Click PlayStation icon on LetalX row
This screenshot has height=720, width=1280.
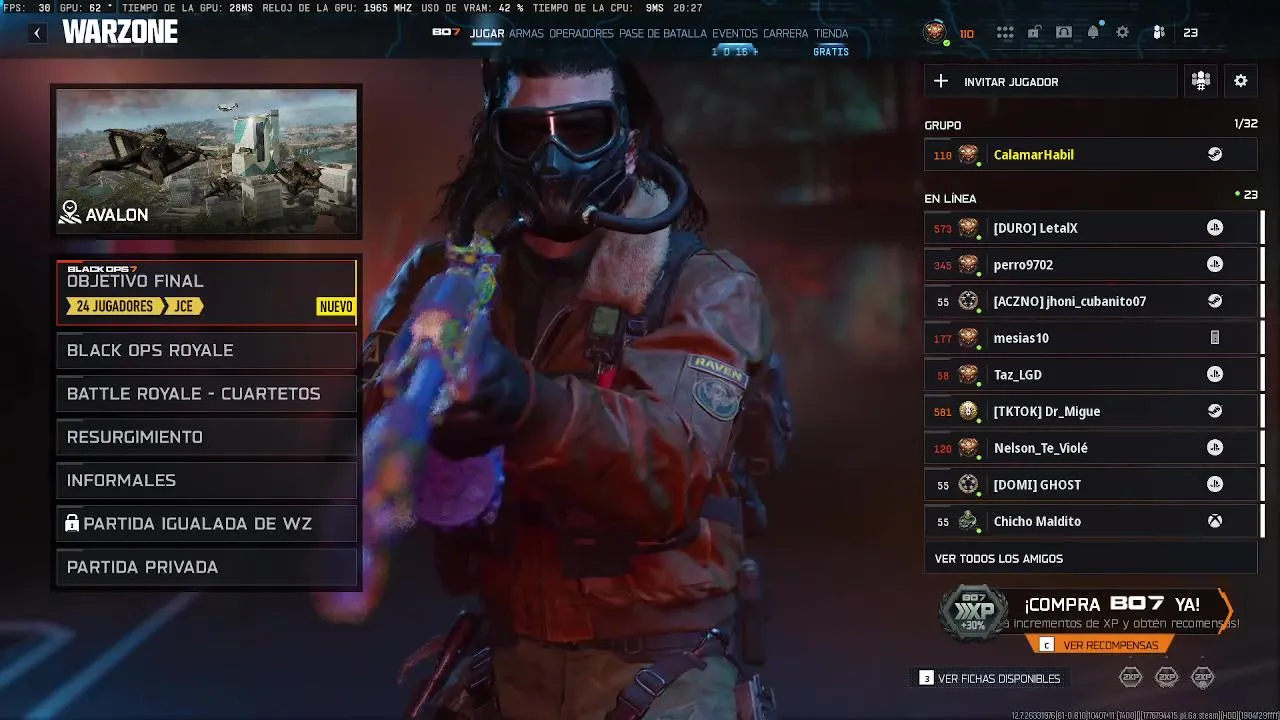(1215, 228)
